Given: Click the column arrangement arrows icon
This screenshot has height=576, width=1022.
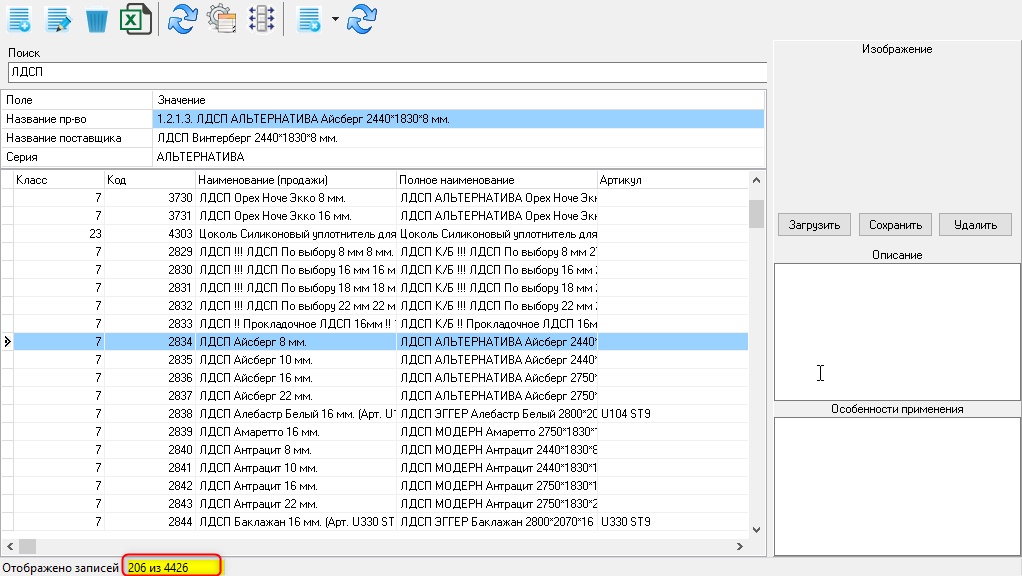Looking at the screenshot, I should tap(260, 19).
